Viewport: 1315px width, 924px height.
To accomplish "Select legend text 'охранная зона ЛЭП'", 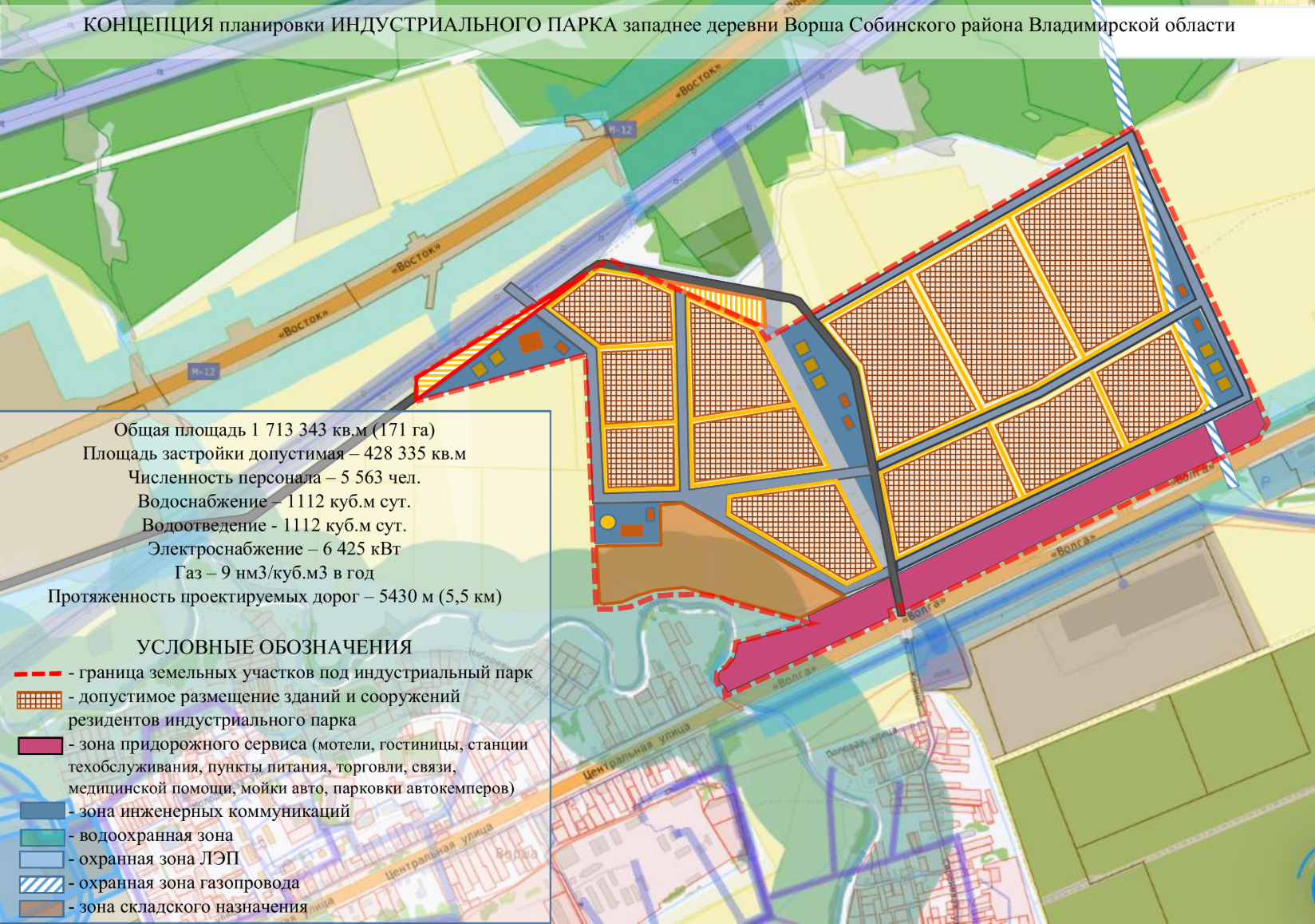I will tap(159, 859).
